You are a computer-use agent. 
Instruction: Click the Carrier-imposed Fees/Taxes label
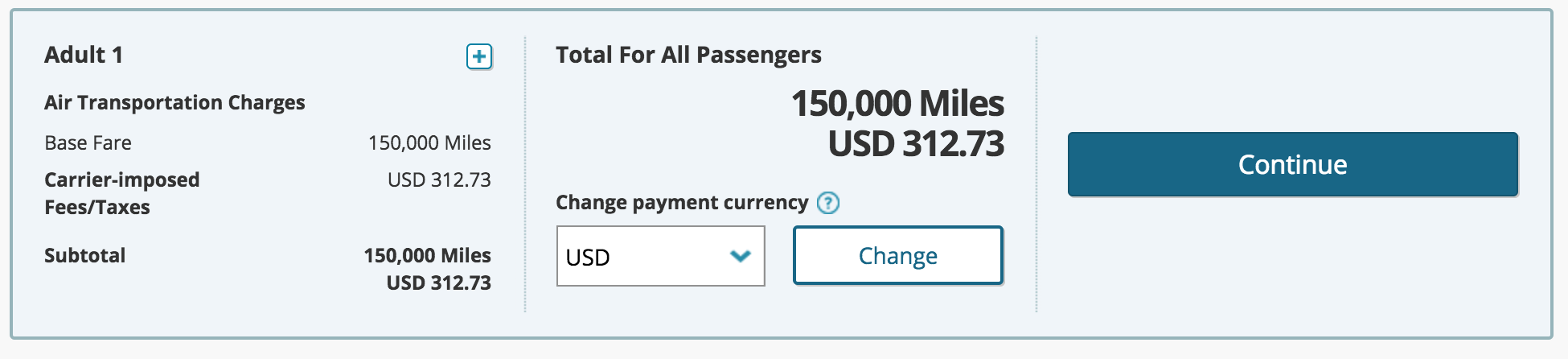pyautogui.click(x=121, y=193)
